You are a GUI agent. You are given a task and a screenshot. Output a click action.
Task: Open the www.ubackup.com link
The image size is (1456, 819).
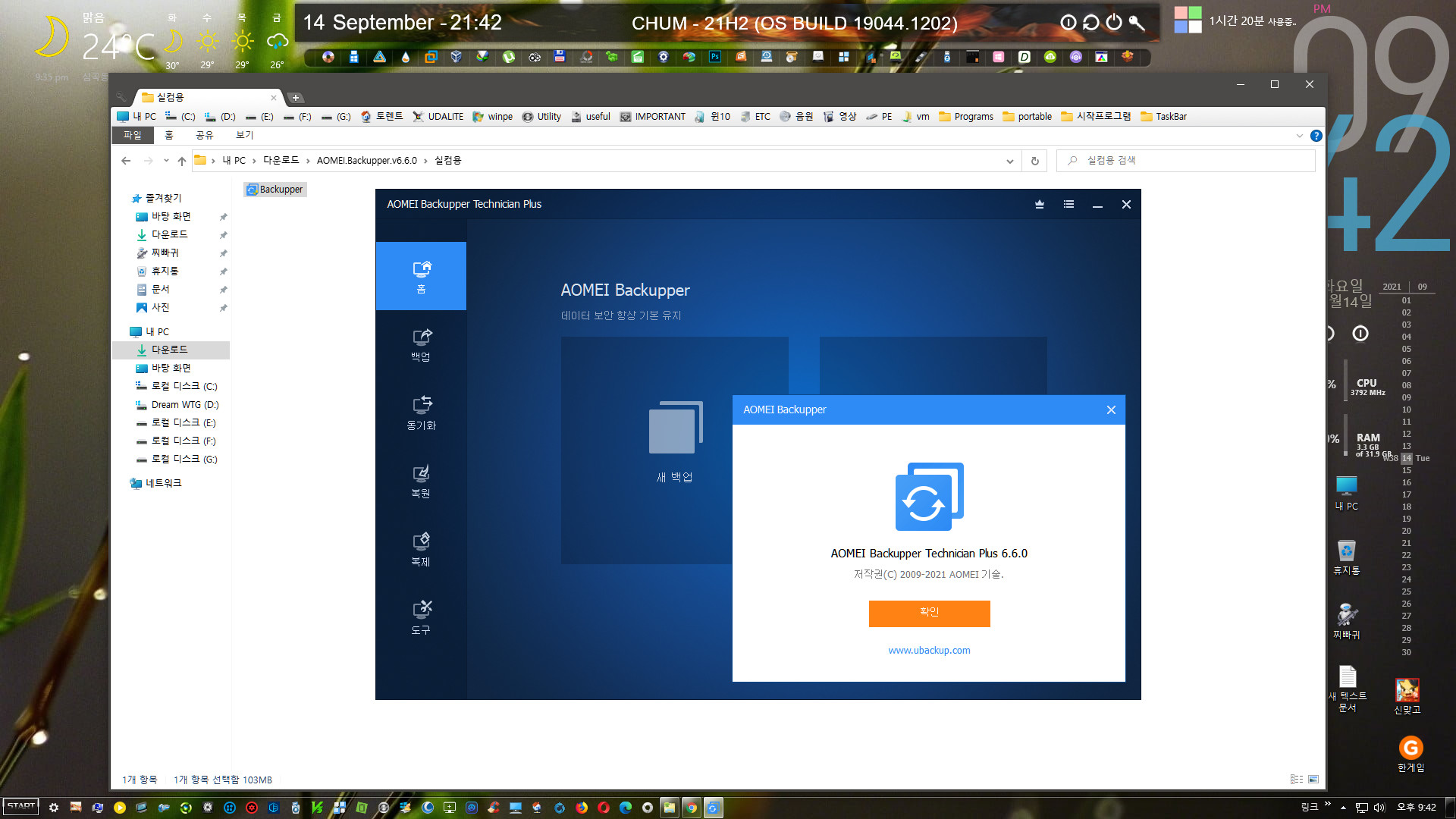pyautogui.click(x=929, y=650)
